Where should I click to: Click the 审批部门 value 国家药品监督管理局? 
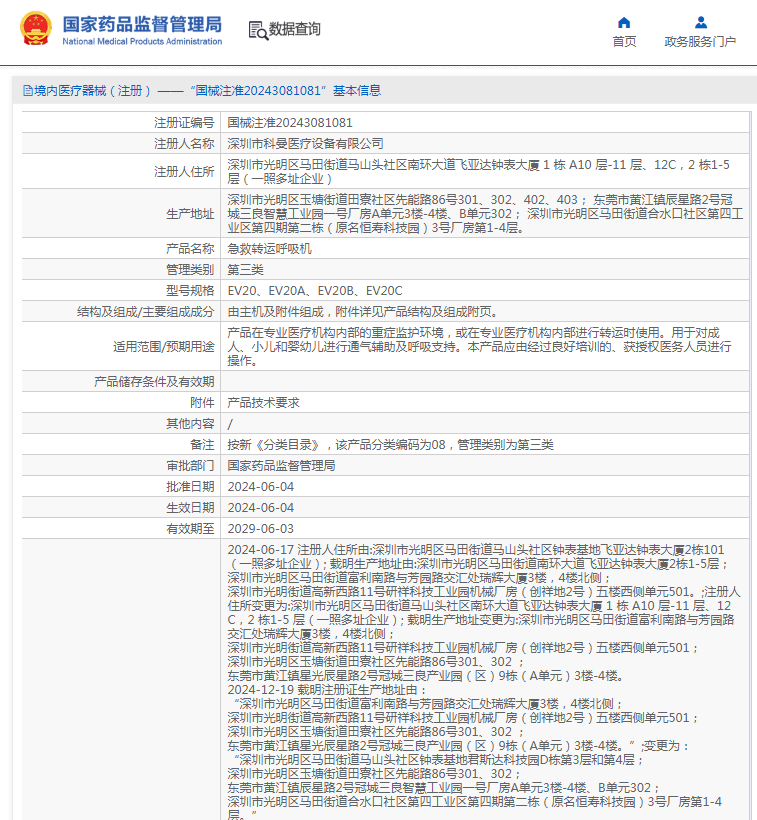coord(281,465)
